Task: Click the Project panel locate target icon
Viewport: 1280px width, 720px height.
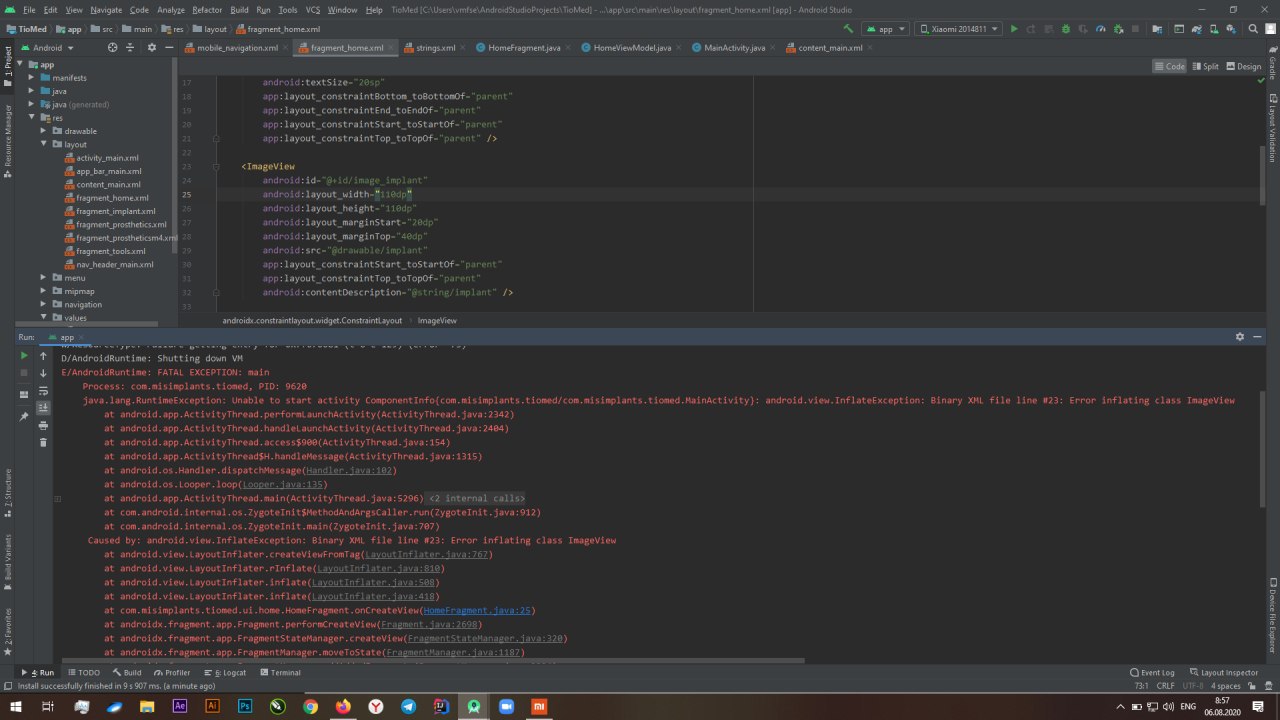Action: pyautogui.click(x=112, y=47)
